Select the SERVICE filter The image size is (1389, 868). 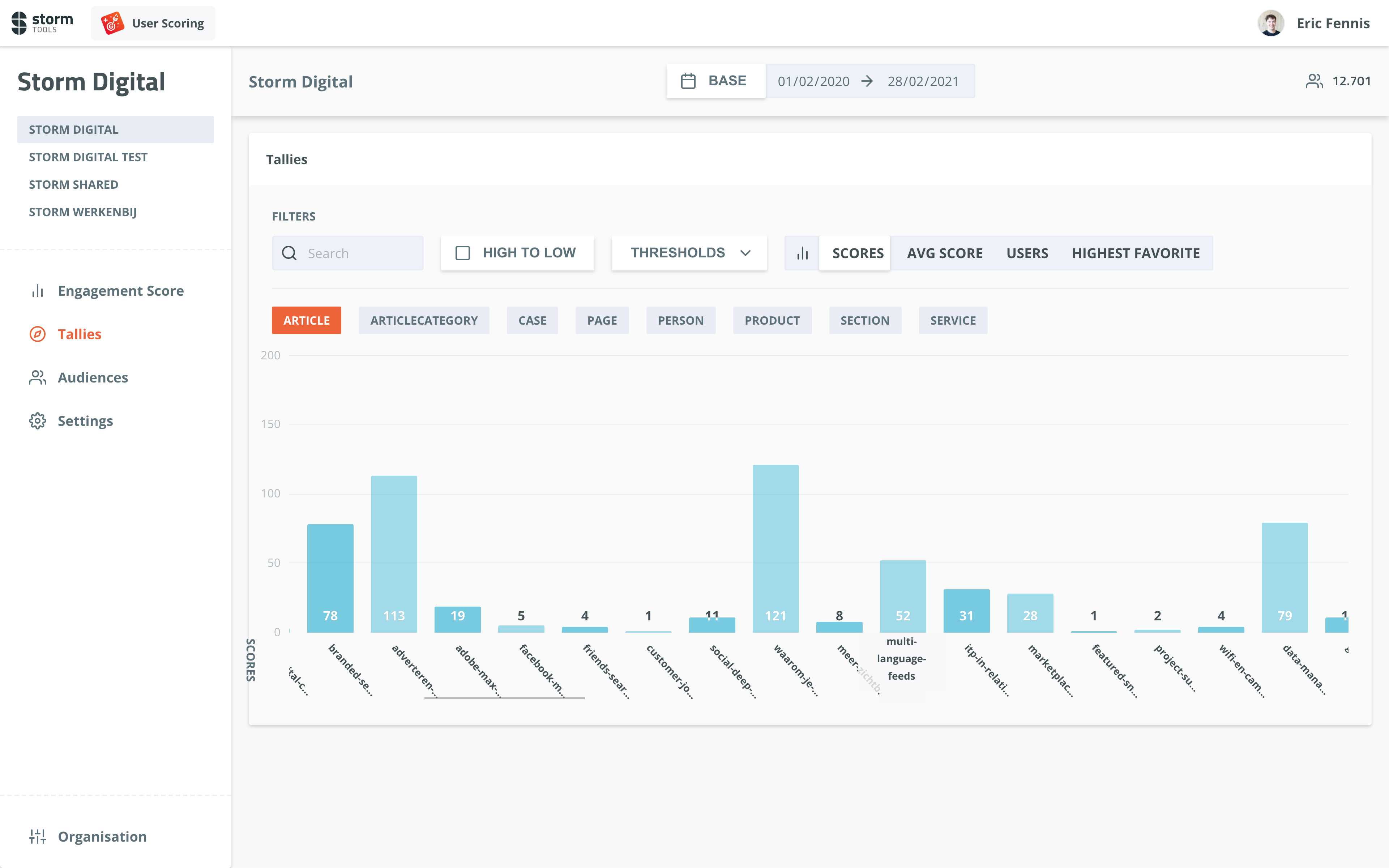953,320
